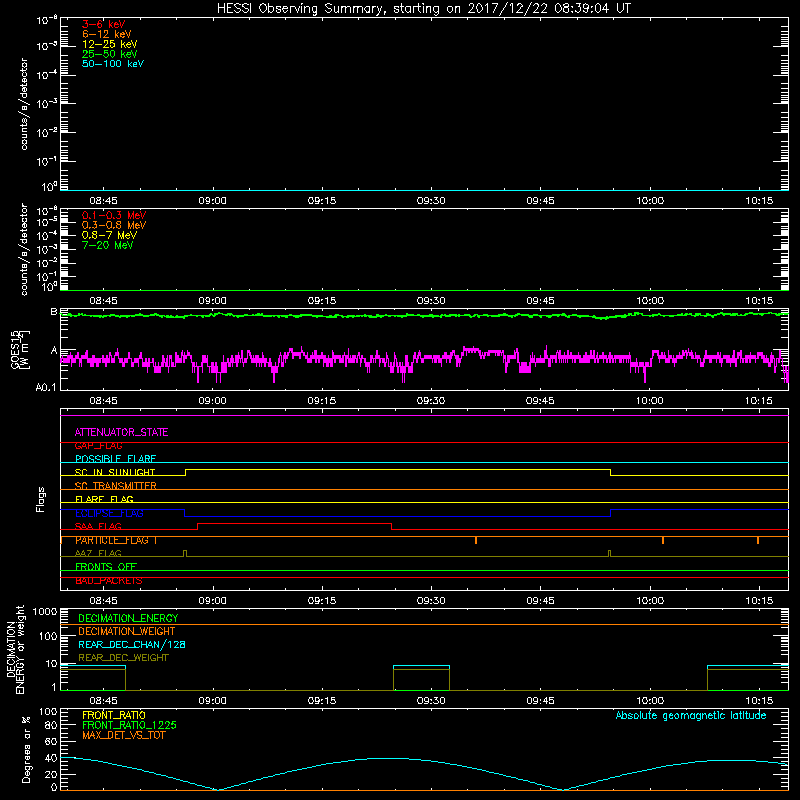This screenshot has height=800, width=800.
Task: Click the 0.3-0.8 MeV legend entry
Action: coord(114,225)
